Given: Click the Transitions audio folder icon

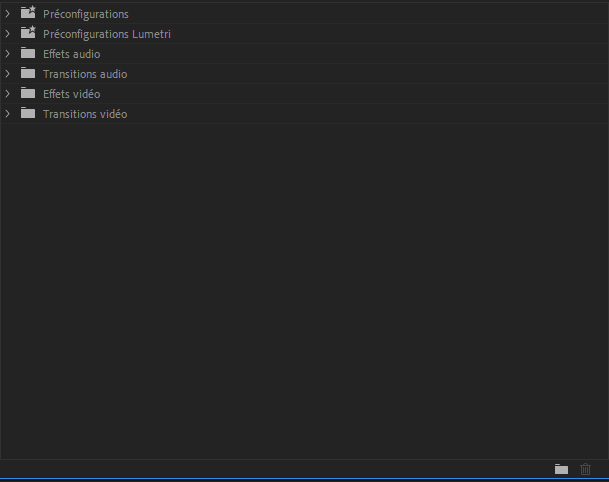Looking at the screenshot, I should (x=28, y=74).
